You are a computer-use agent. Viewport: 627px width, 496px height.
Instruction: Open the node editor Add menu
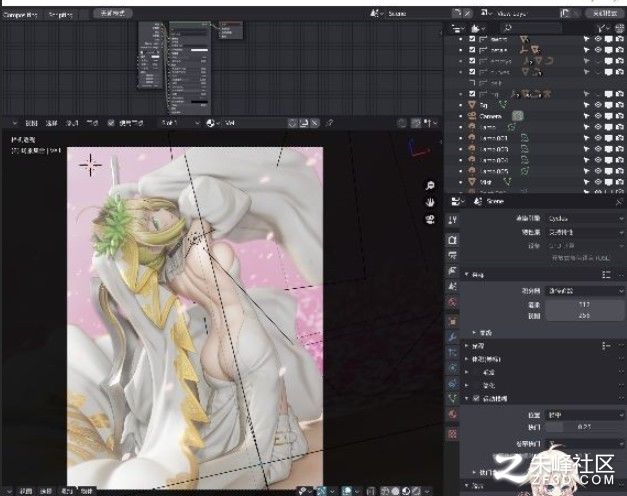click(72, 123)
